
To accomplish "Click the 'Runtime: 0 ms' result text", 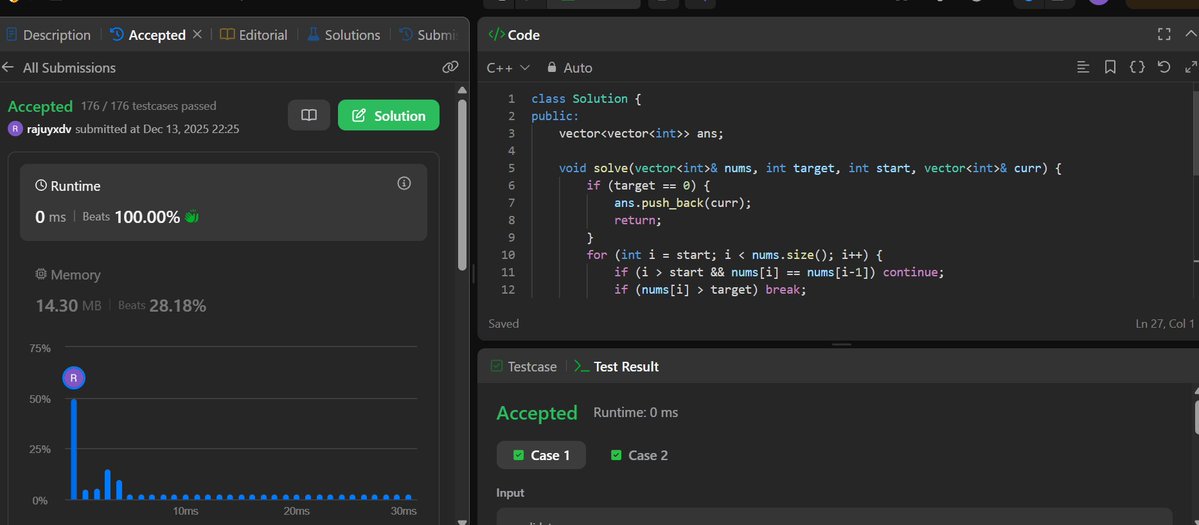I will 635,413.
